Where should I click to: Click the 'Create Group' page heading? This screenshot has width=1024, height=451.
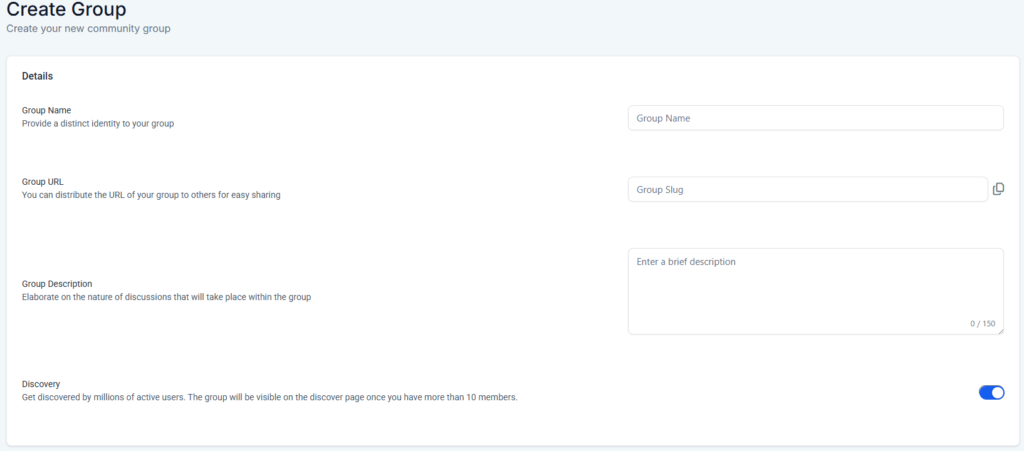pyautogui.click(x=66, y=10)
